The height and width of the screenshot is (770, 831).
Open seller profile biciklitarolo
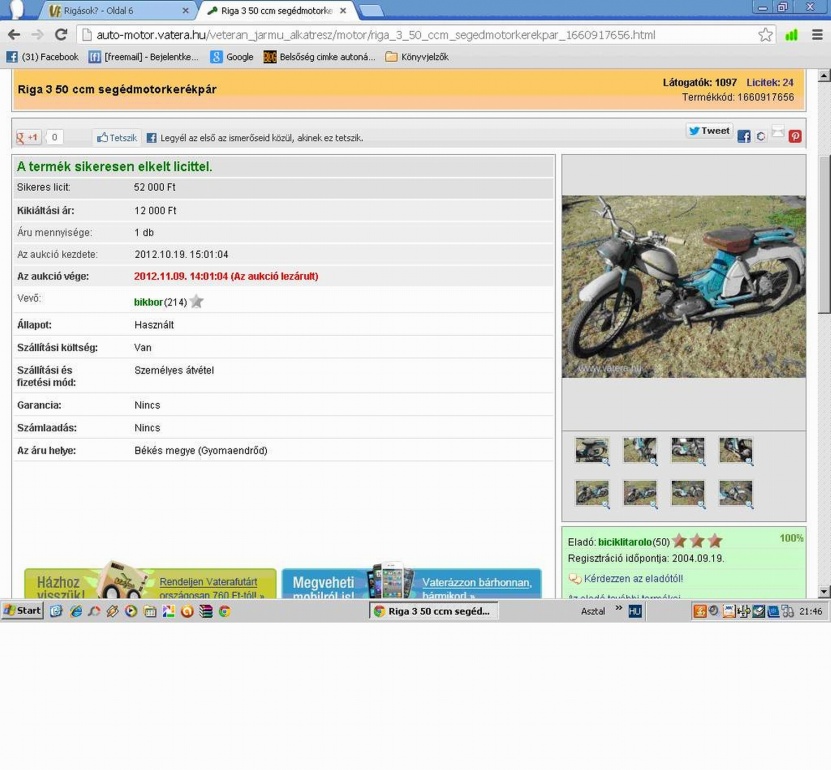click(x=625, y=542)
